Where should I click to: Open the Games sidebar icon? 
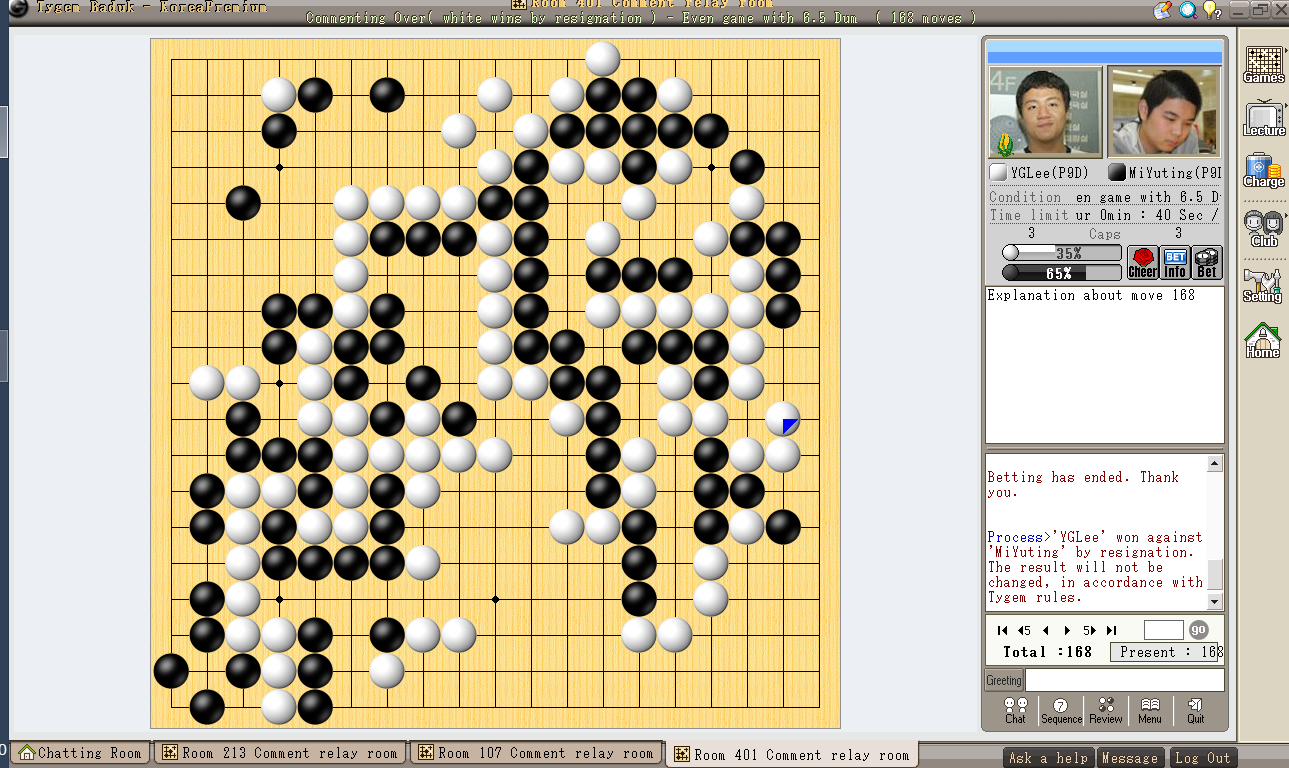pyautogui.click(x=1264, y=64)
